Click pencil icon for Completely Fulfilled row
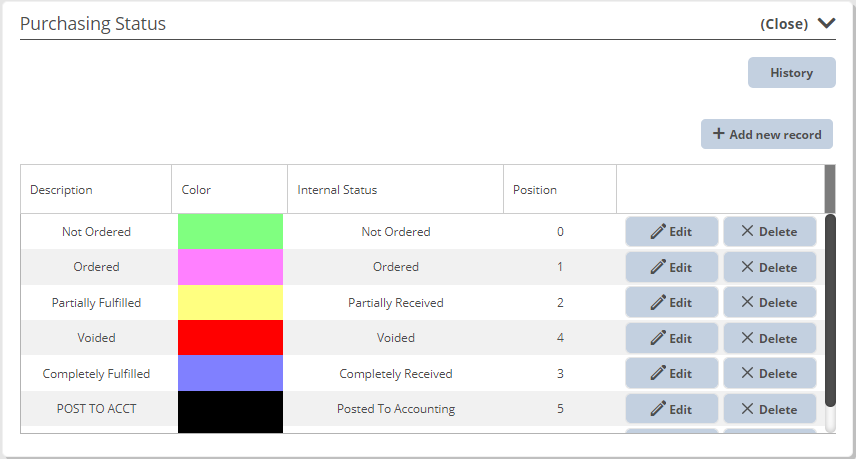The width and height of the screenshot is (856, 459). pyautogui.click(x=658, y=373)
